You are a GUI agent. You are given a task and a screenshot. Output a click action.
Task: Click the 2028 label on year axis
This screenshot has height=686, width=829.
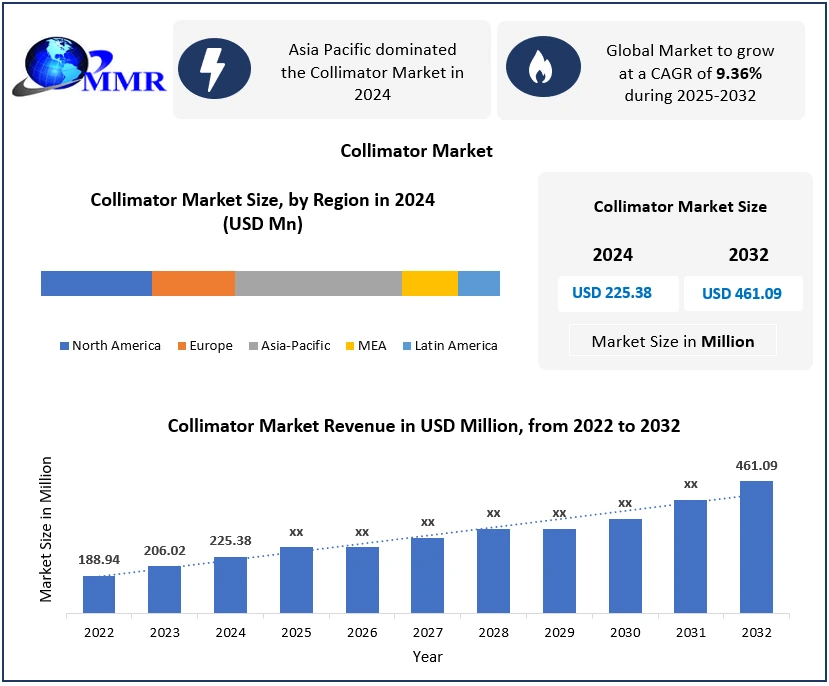(493, 633)
